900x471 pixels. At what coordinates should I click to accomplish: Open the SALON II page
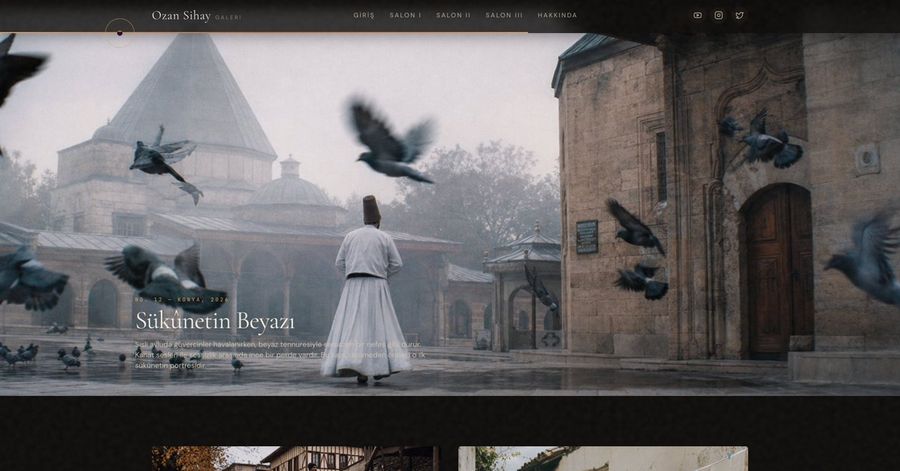point(453,15)
